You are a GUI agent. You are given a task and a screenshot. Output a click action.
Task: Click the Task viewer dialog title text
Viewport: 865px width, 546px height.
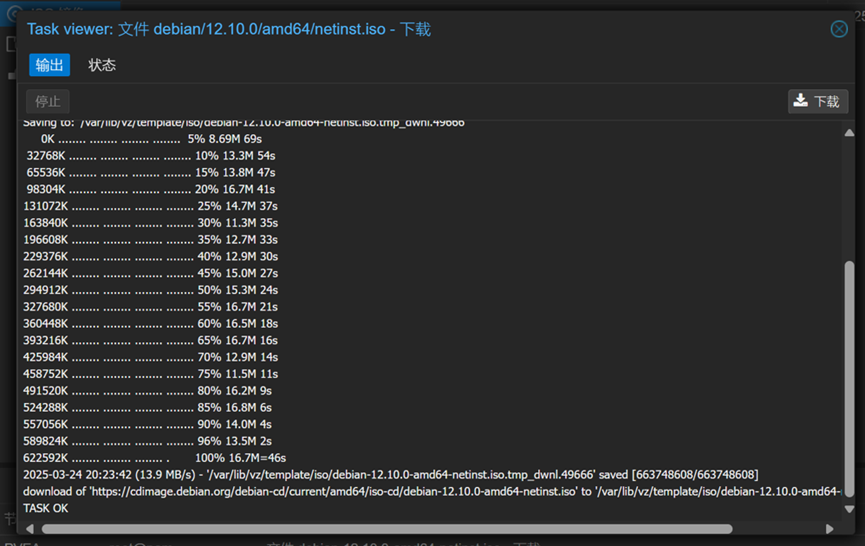229,29
